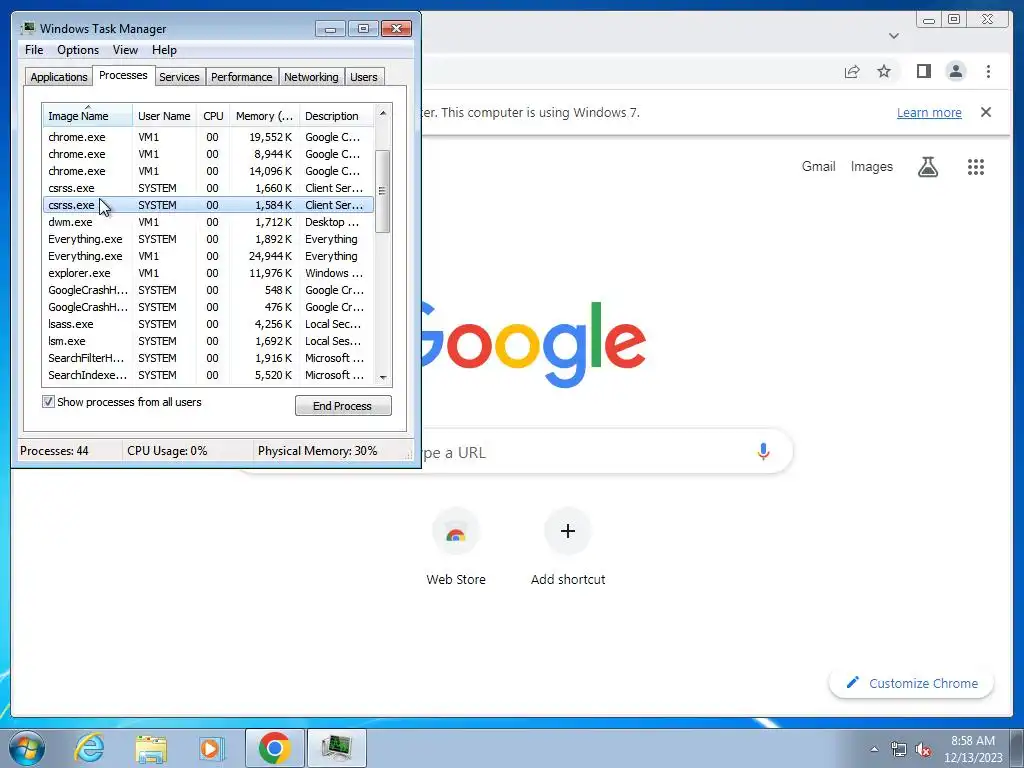Select Everything.exe row owned by VM1
The width and height of the screenshot is (1024, 768).
pos(208,256)
